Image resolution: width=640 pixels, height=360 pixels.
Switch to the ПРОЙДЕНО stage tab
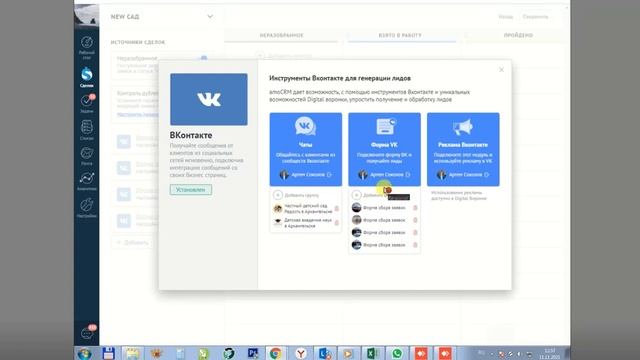click(x=518, y=36)
